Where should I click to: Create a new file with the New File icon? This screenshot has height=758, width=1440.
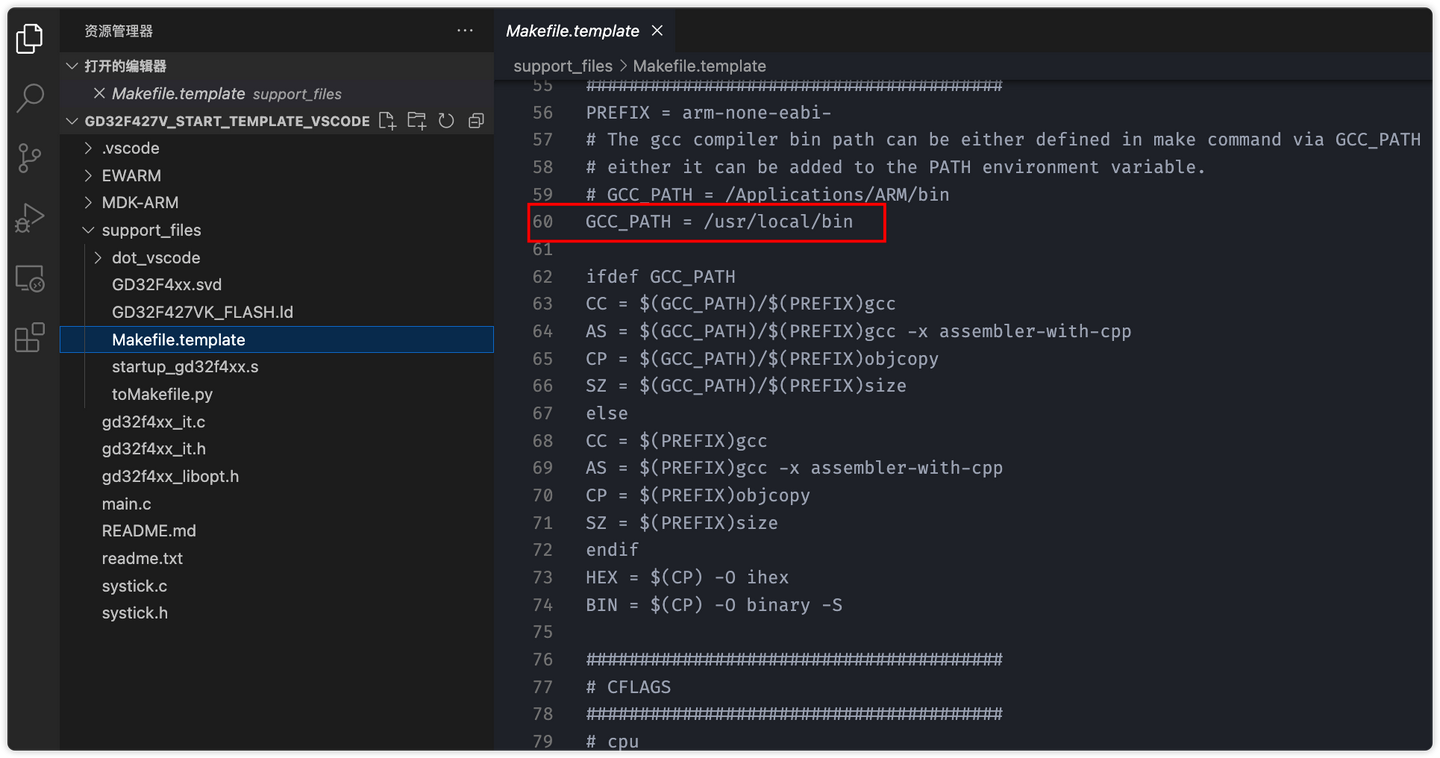(387, 120)
